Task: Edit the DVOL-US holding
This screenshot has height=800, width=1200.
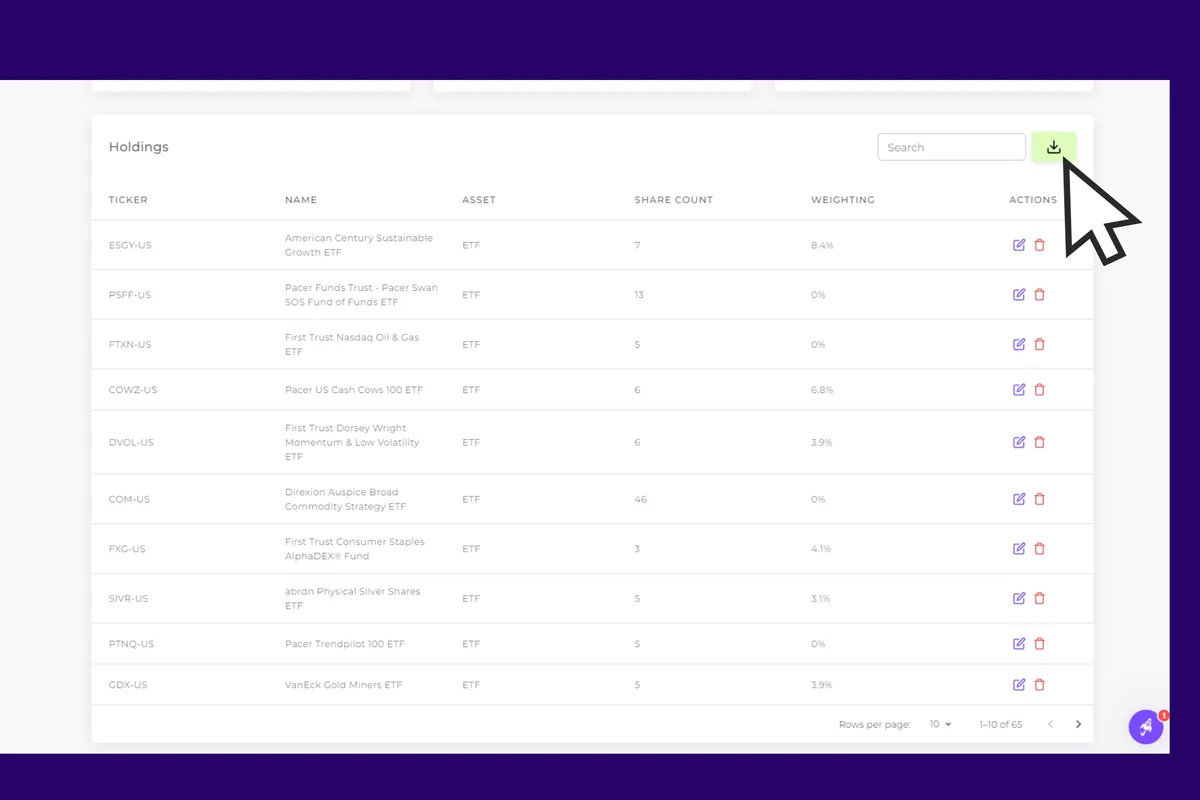Action: coord(1019,442)
